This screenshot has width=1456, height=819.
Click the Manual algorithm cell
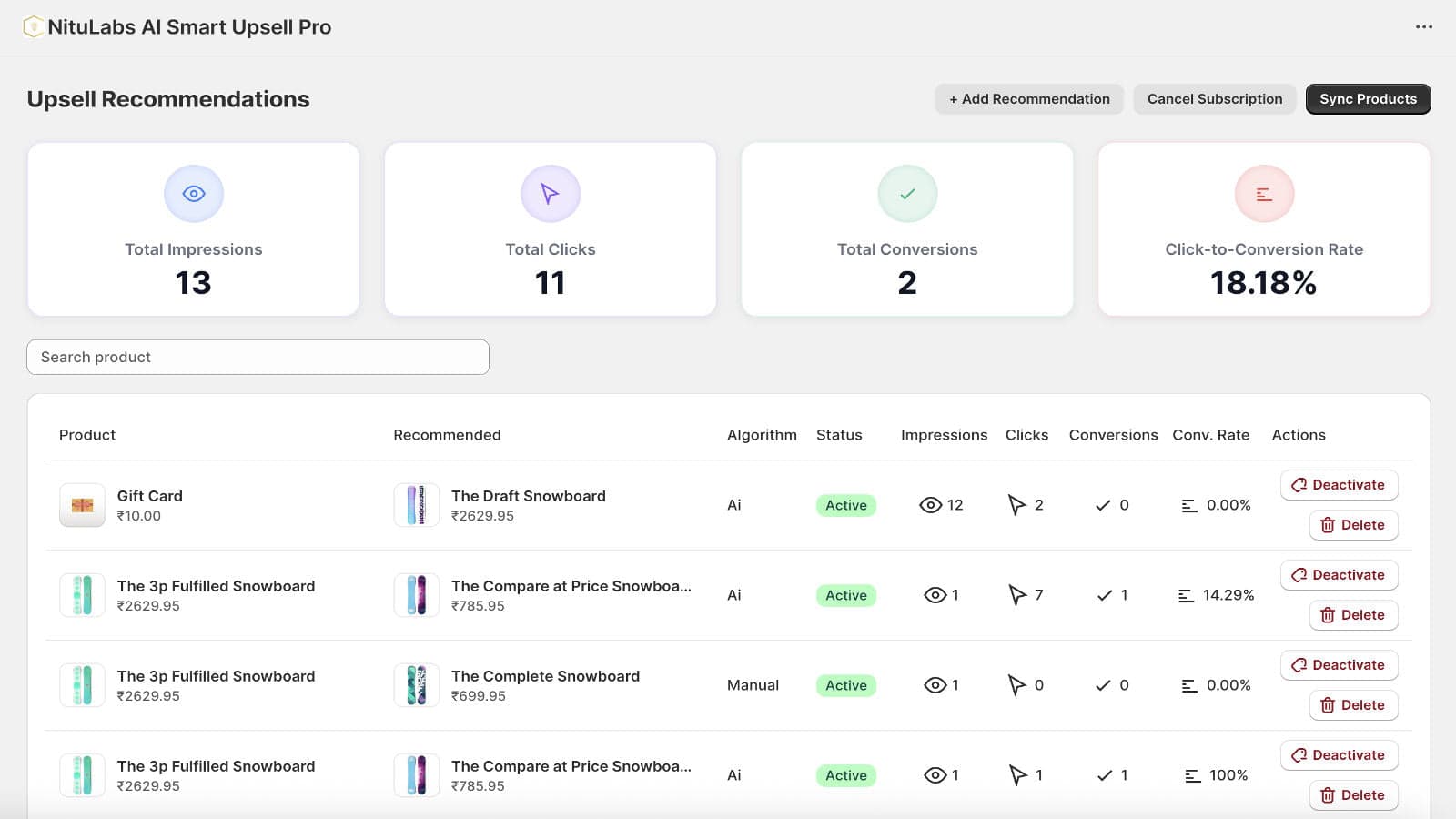point(753,685)
